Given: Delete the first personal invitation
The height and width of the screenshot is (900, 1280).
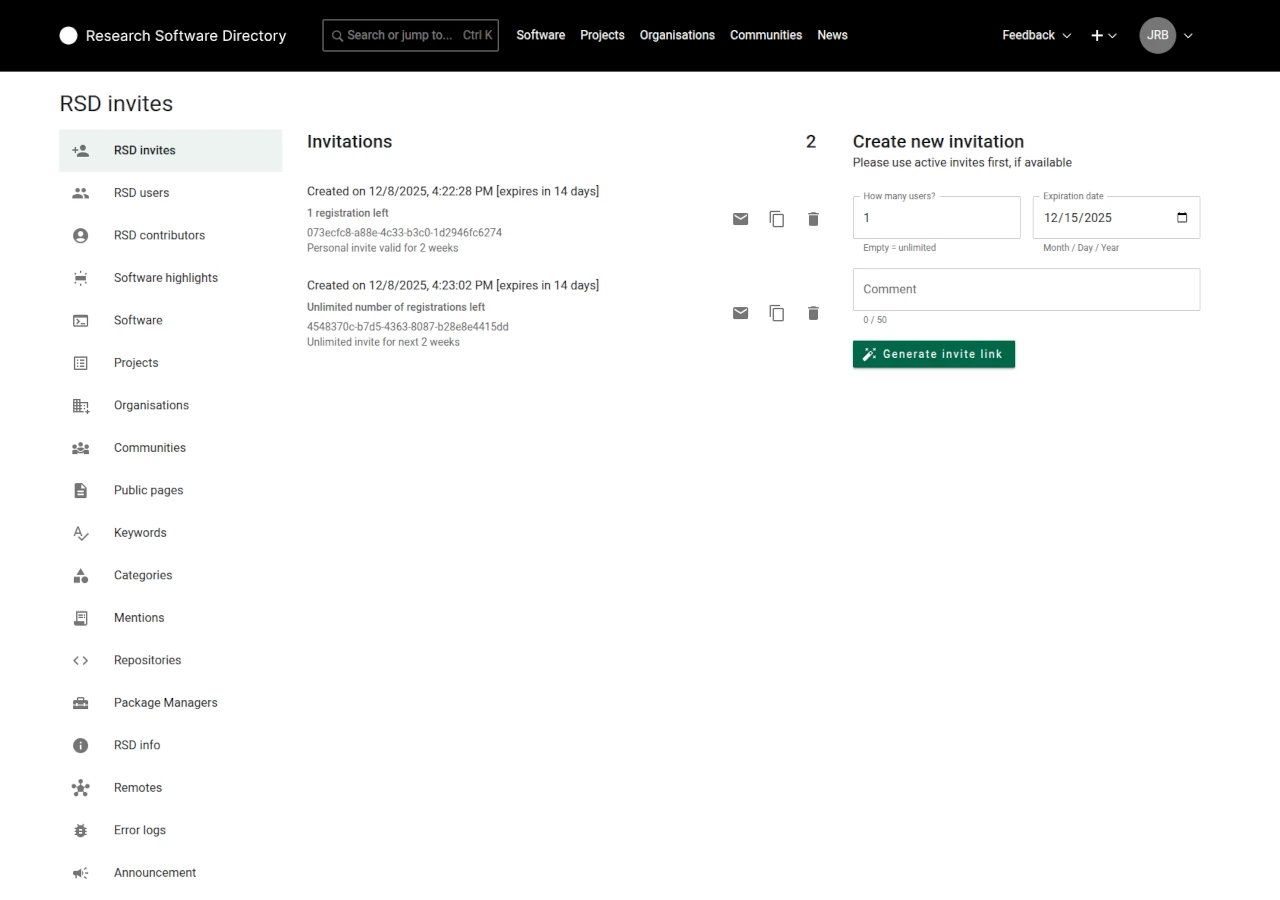Looking at the screenshot, I should pyautogui.click(x=813, y=219).
